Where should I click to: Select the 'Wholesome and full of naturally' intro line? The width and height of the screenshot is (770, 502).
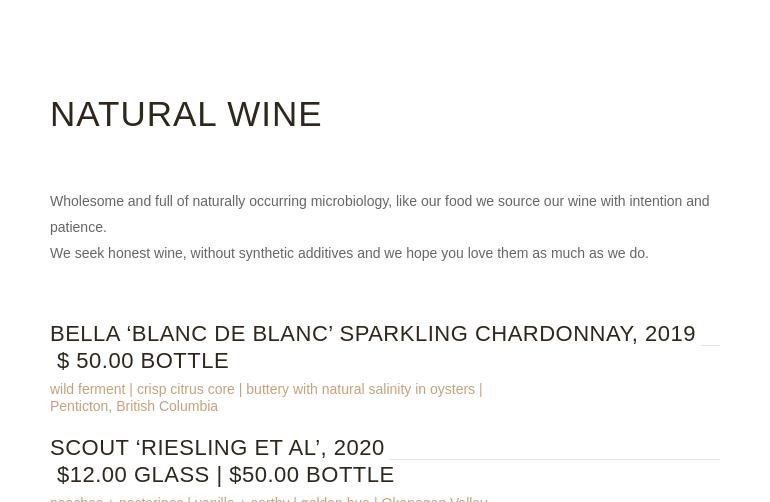pos(380,201)
